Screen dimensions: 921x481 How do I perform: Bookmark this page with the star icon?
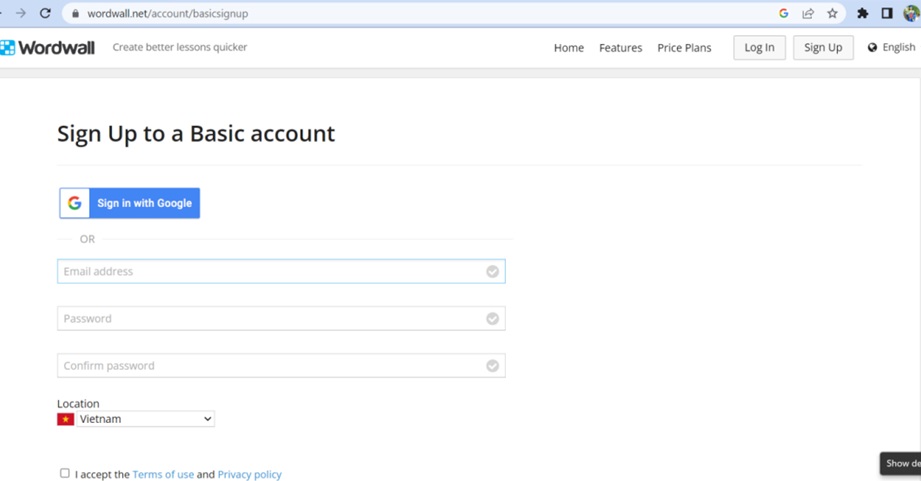coord(832,13)
